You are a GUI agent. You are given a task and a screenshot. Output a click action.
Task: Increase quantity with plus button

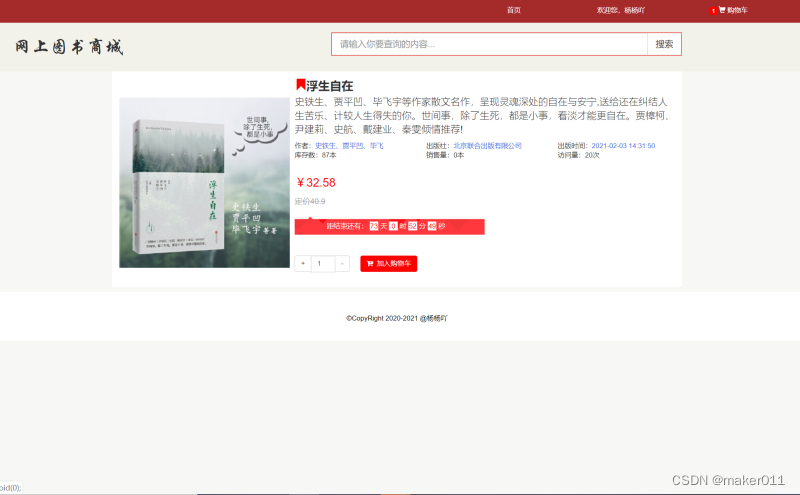coord(303,263)
